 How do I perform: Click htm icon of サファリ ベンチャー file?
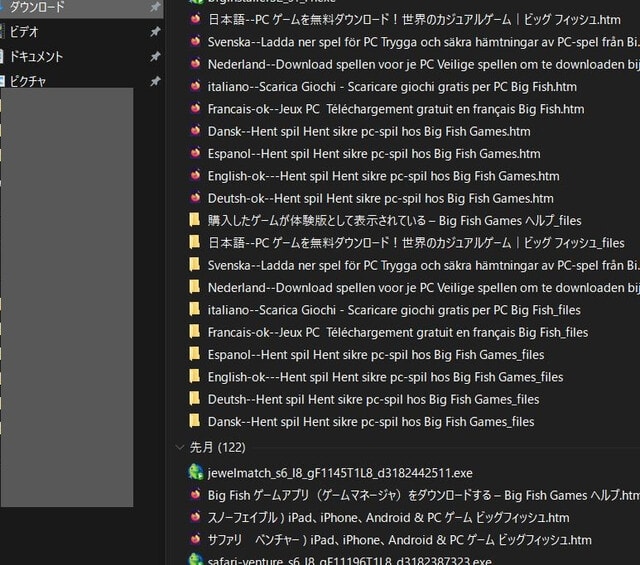point(196,539)
